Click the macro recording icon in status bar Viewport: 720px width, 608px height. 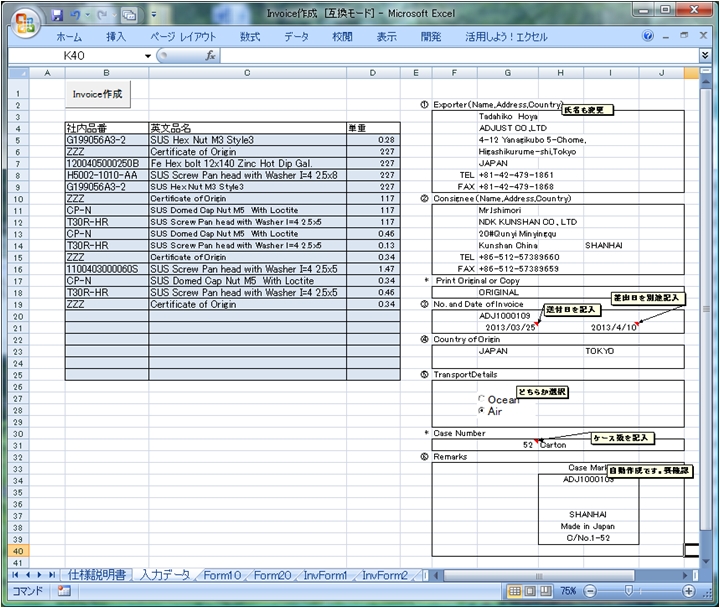point(64,591)
